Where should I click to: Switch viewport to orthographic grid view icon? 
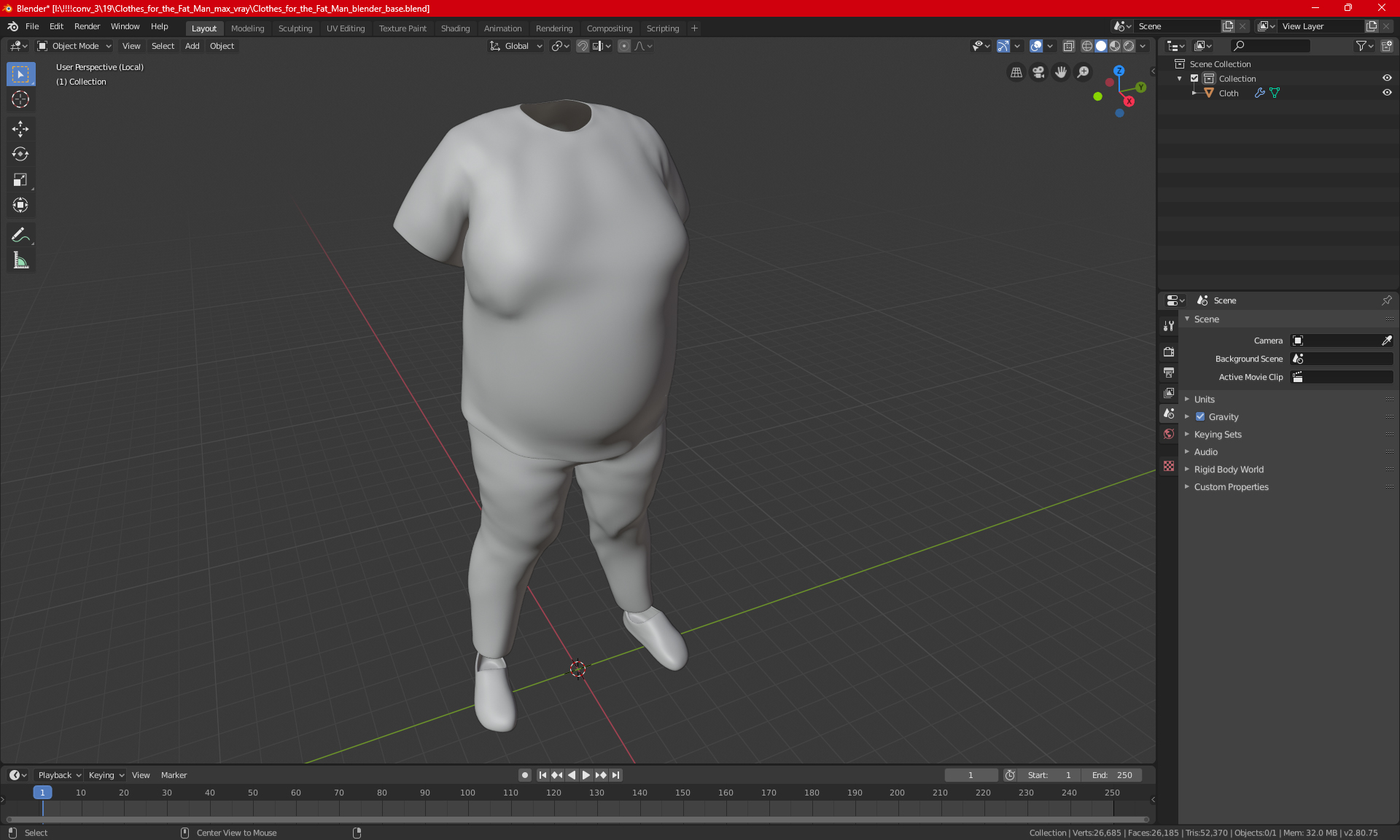pyautogui.click(x=1016, y=72)
